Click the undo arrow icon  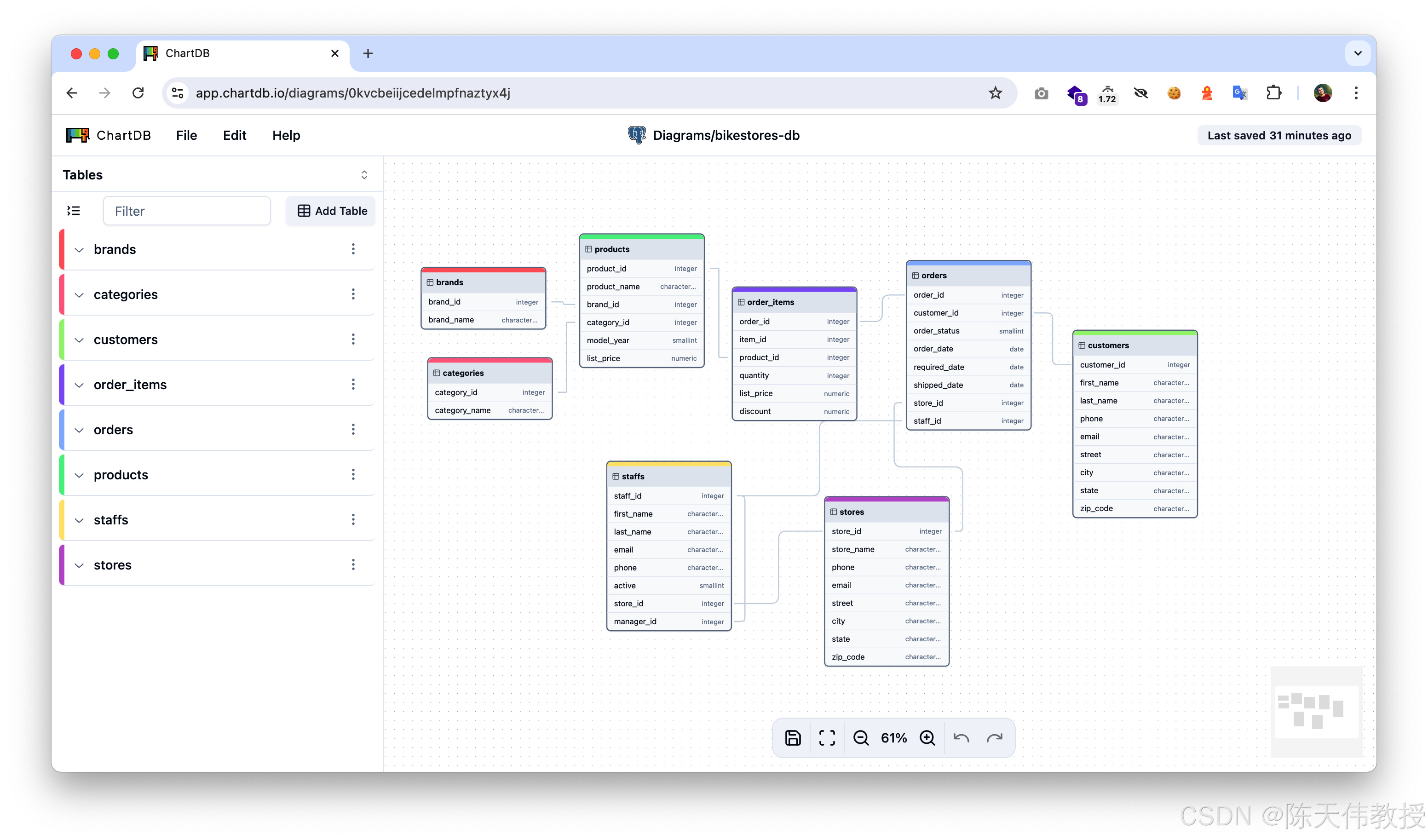[961, 737]
